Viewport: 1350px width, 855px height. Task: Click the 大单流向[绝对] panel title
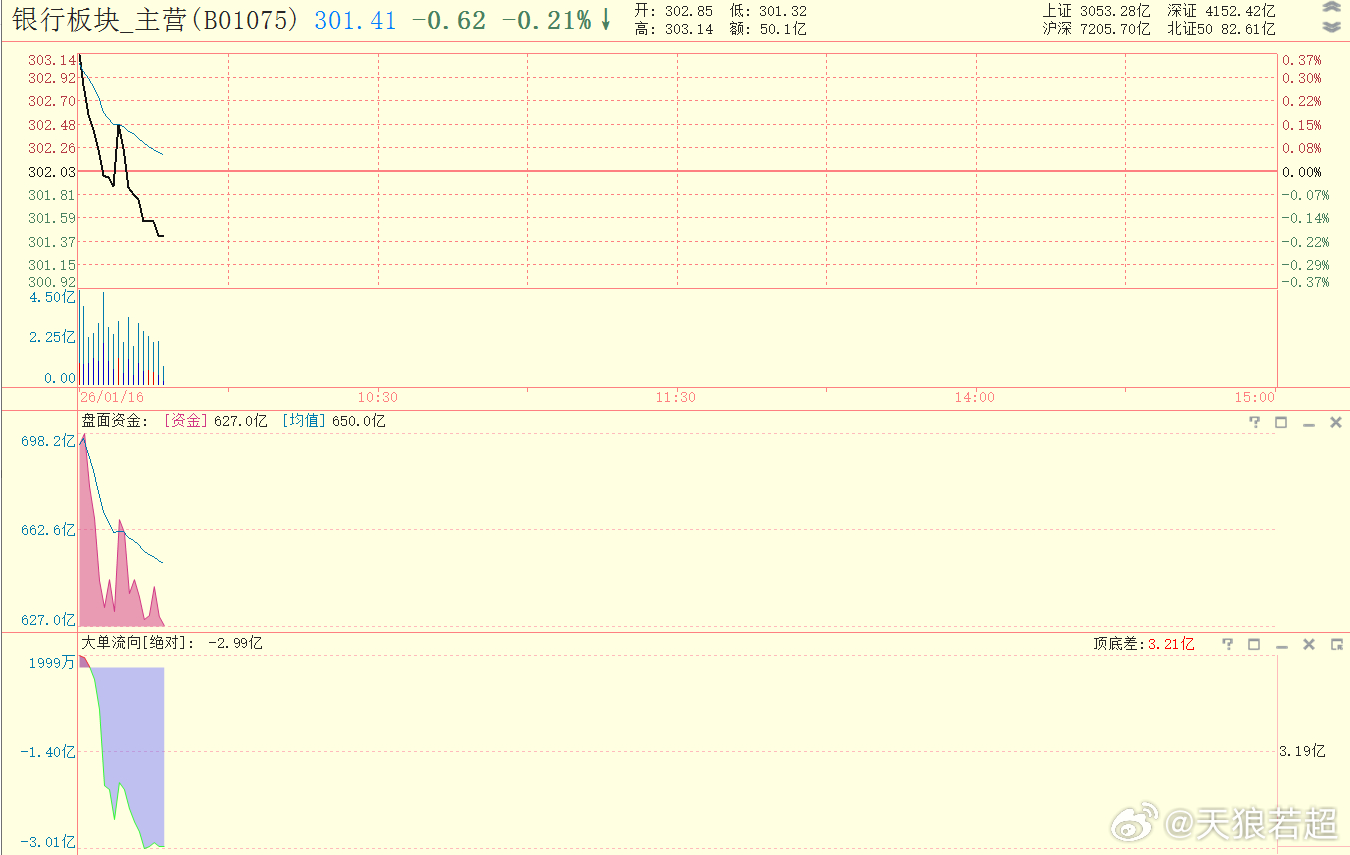[x=138, y=643]
